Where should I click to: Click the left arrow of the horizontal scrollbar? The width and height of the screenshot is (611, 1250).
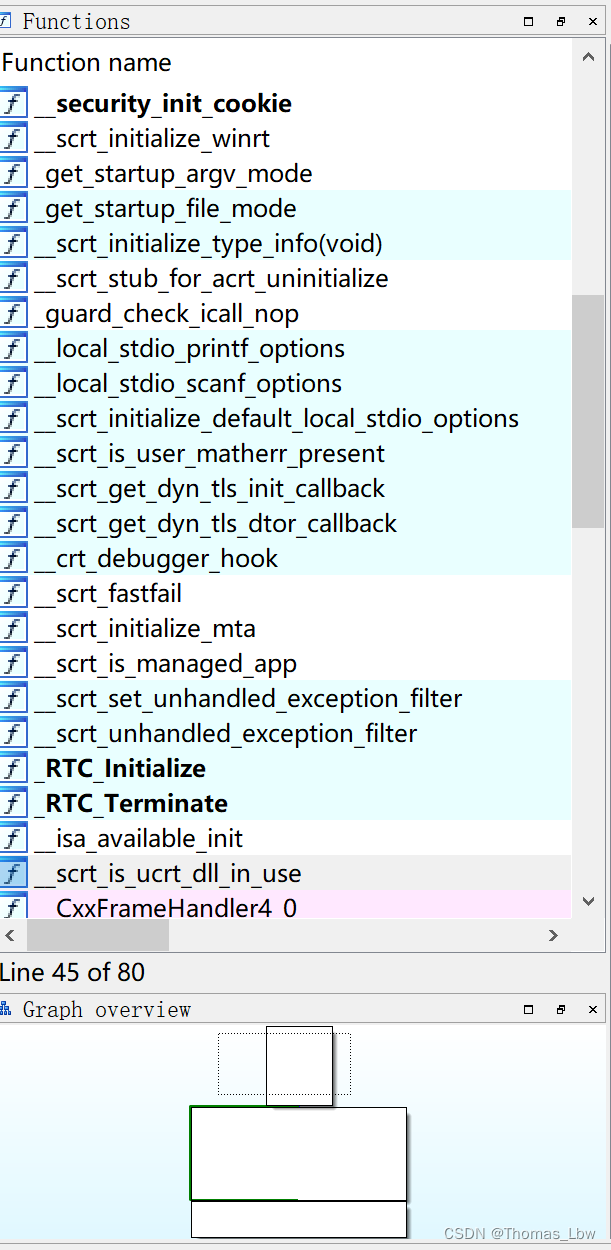tap(9, 935)
